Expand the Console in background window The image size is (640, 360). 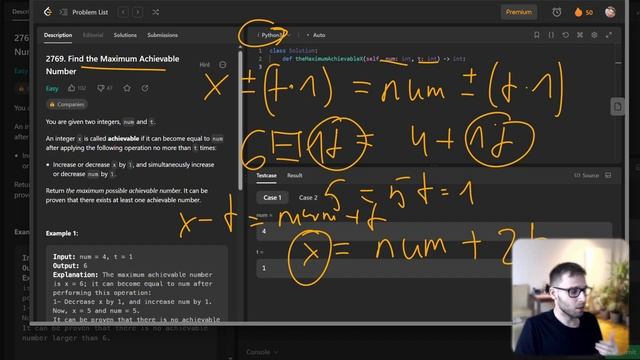coord(262,352)
